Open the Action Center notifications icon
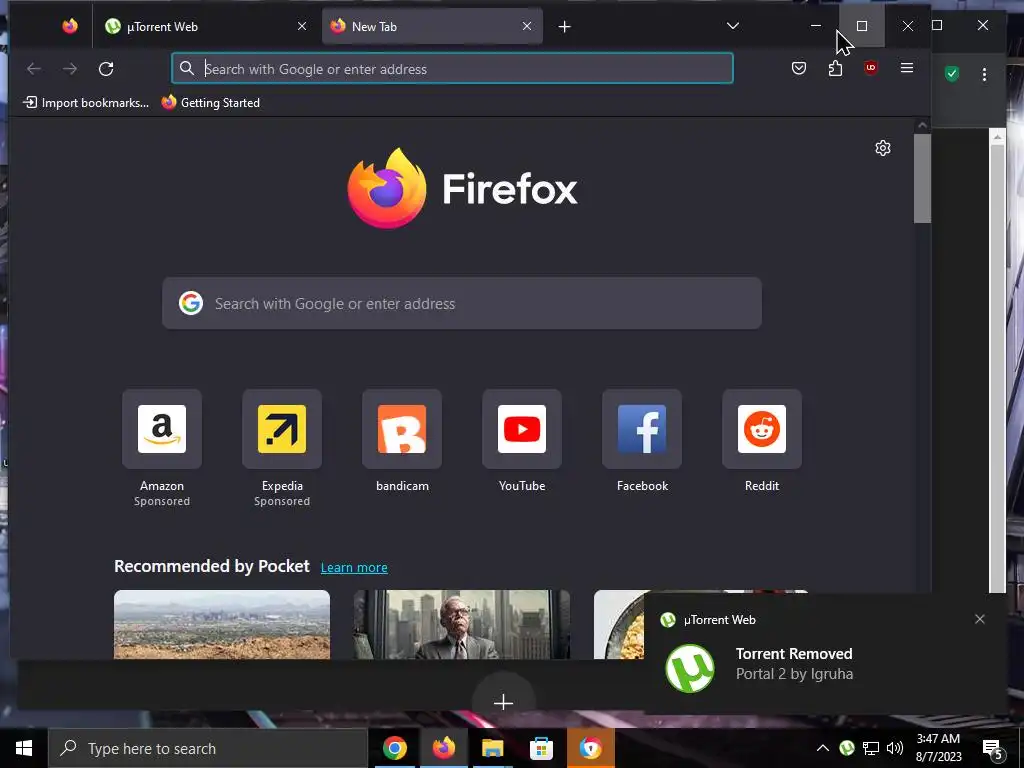Viewport: 1024px width, 768px height. click(993, 749)
